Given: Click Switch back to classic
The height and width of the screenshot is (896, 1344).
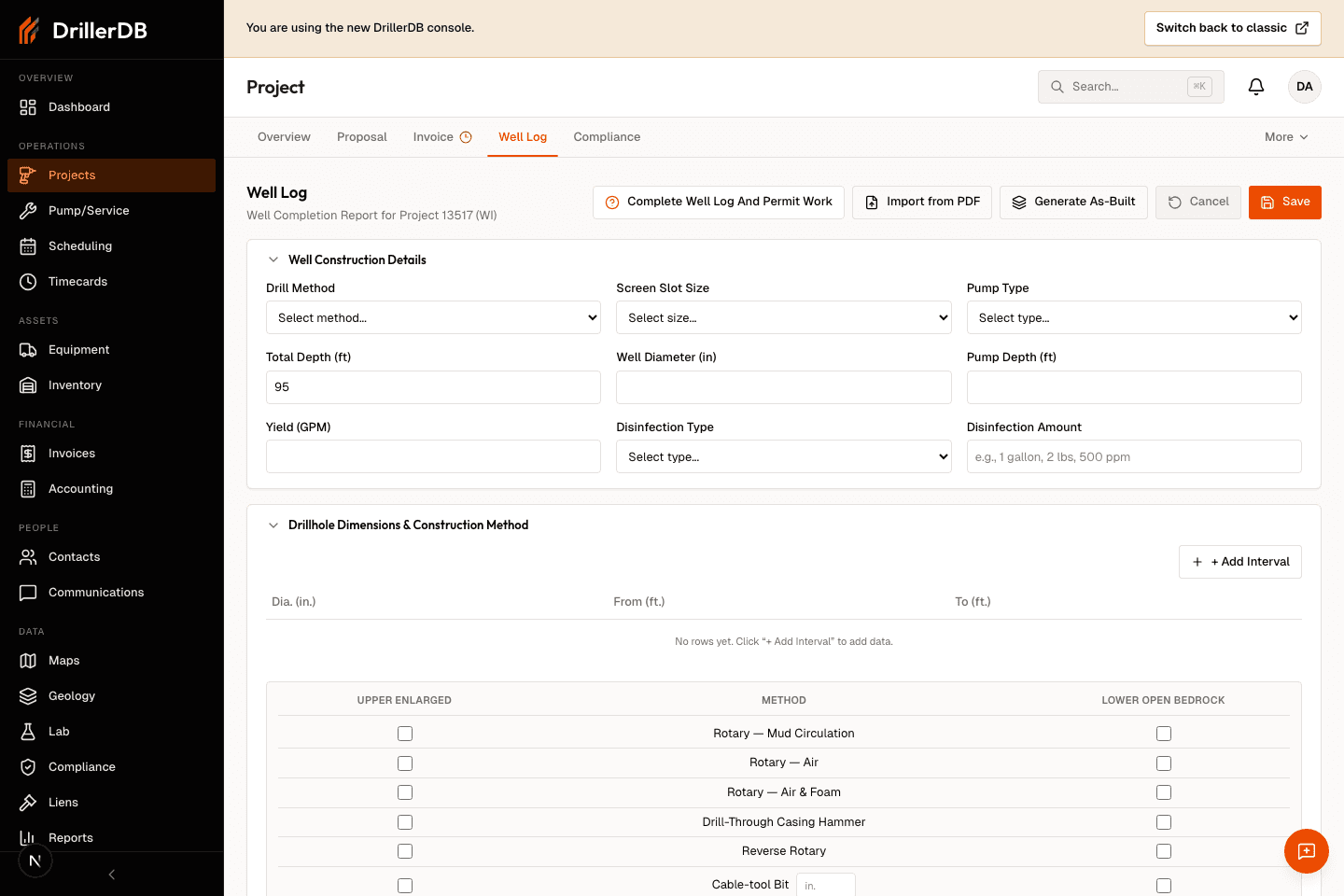Looking at the screenshot, I should [1233, 28].
